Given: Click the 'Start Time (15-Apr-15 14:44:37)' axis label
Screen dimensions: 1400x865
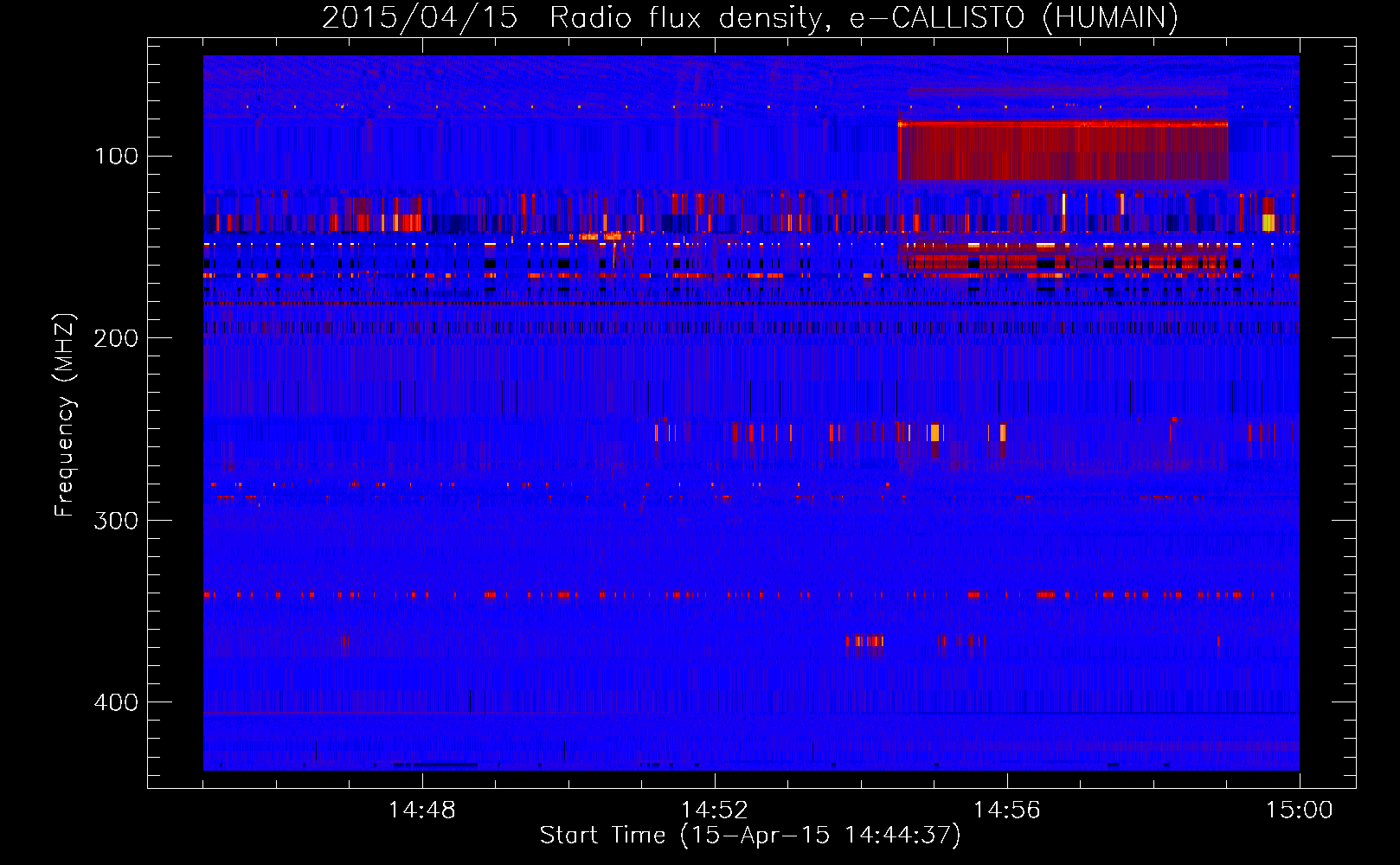Looking at the screenshot, I should pos(750,836).
